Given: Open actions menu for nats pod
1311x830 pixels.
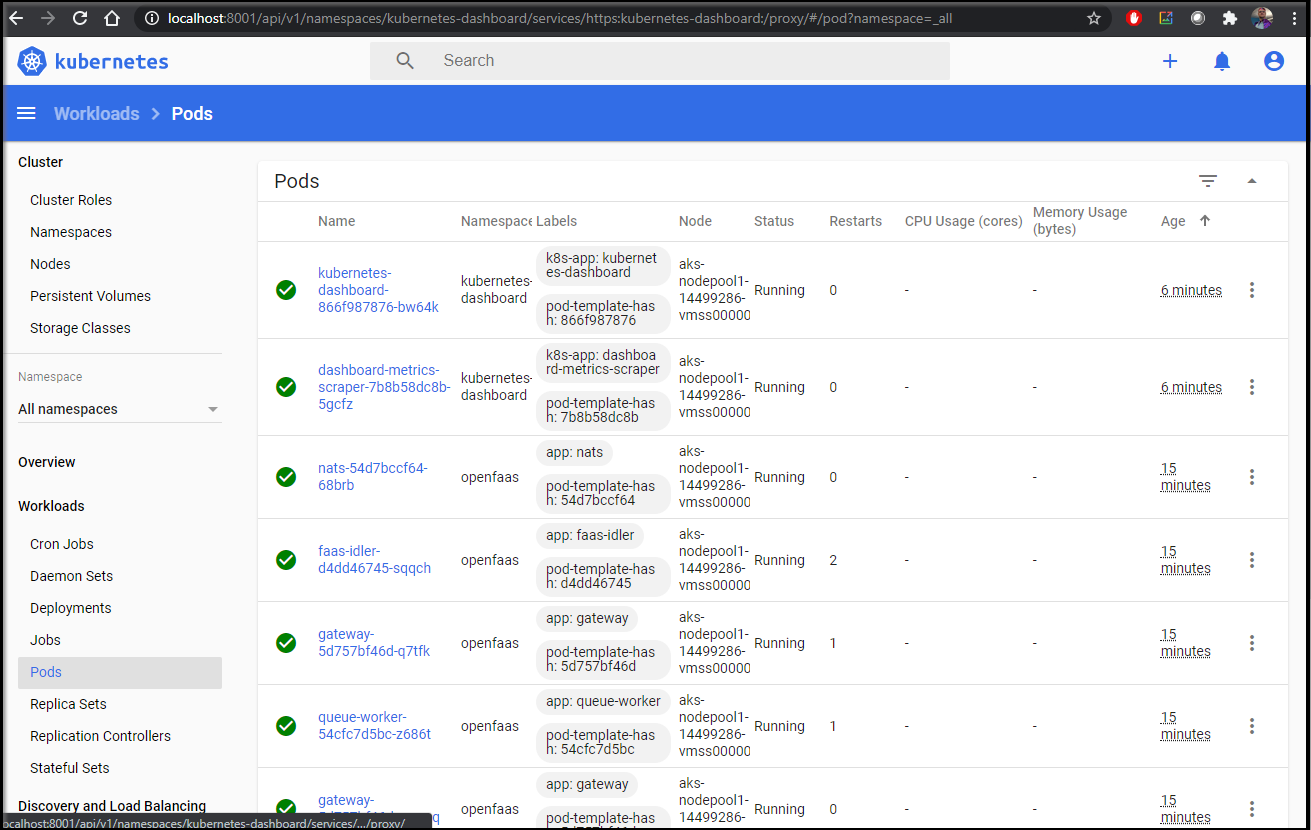Looking at the screenshot, I should tap(1252, 477).
